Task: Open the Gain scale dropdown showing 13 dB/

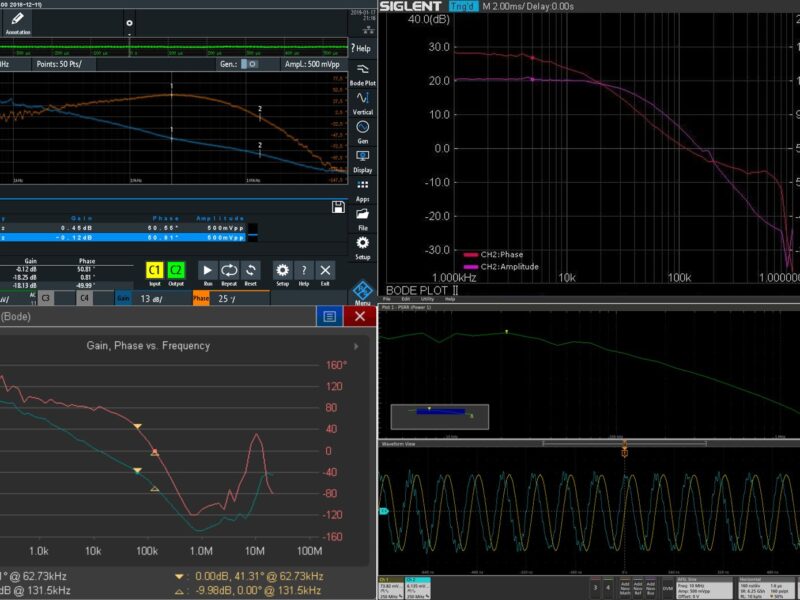Action: click(158, 295)
